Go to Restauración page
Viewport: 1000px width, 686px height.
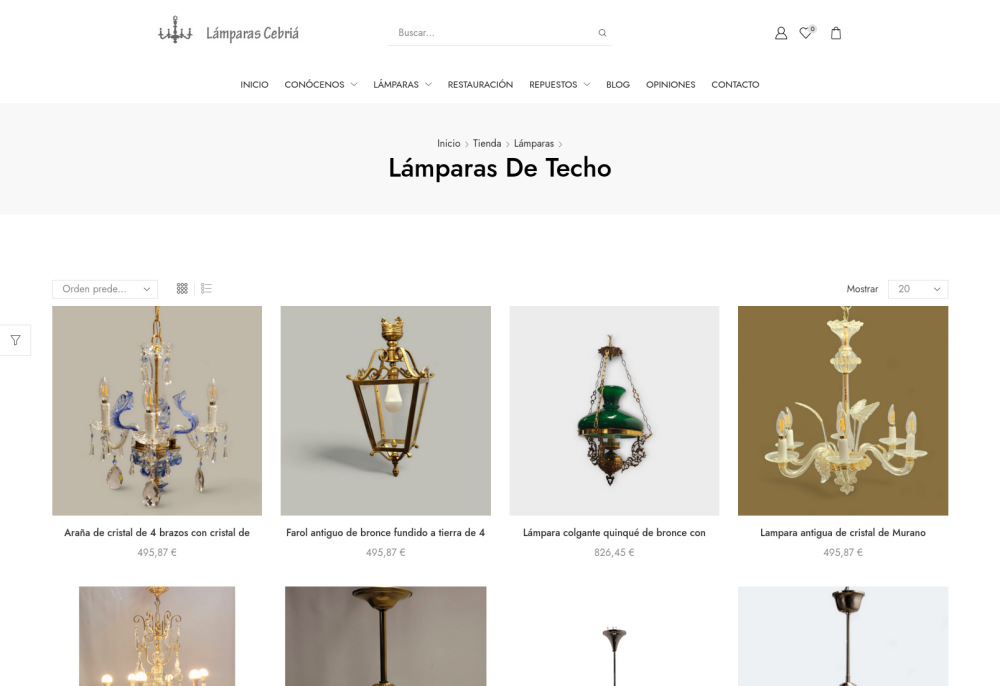tap(480, 84)
